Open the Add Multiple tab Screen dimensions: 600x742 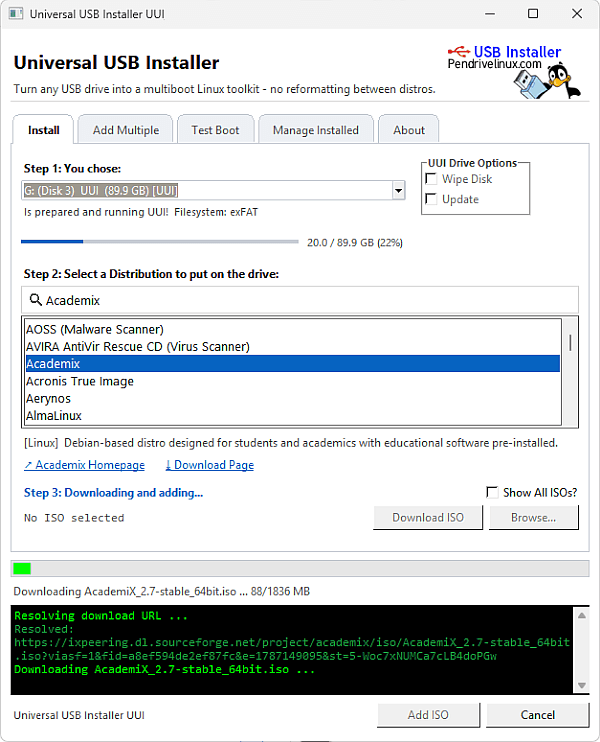126,130
